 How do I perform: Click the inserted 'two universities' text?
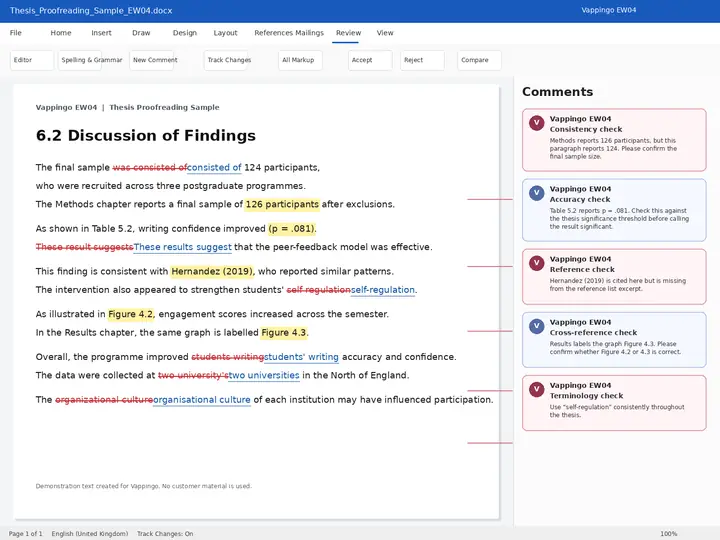click(x=264, y=375)
